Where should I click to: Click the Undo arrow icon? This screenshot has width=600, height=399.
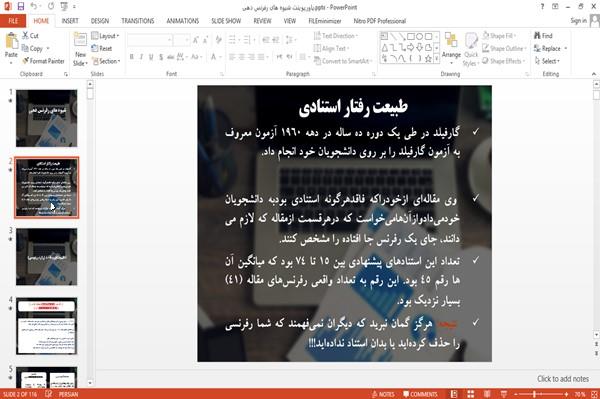tap(34, 7)
